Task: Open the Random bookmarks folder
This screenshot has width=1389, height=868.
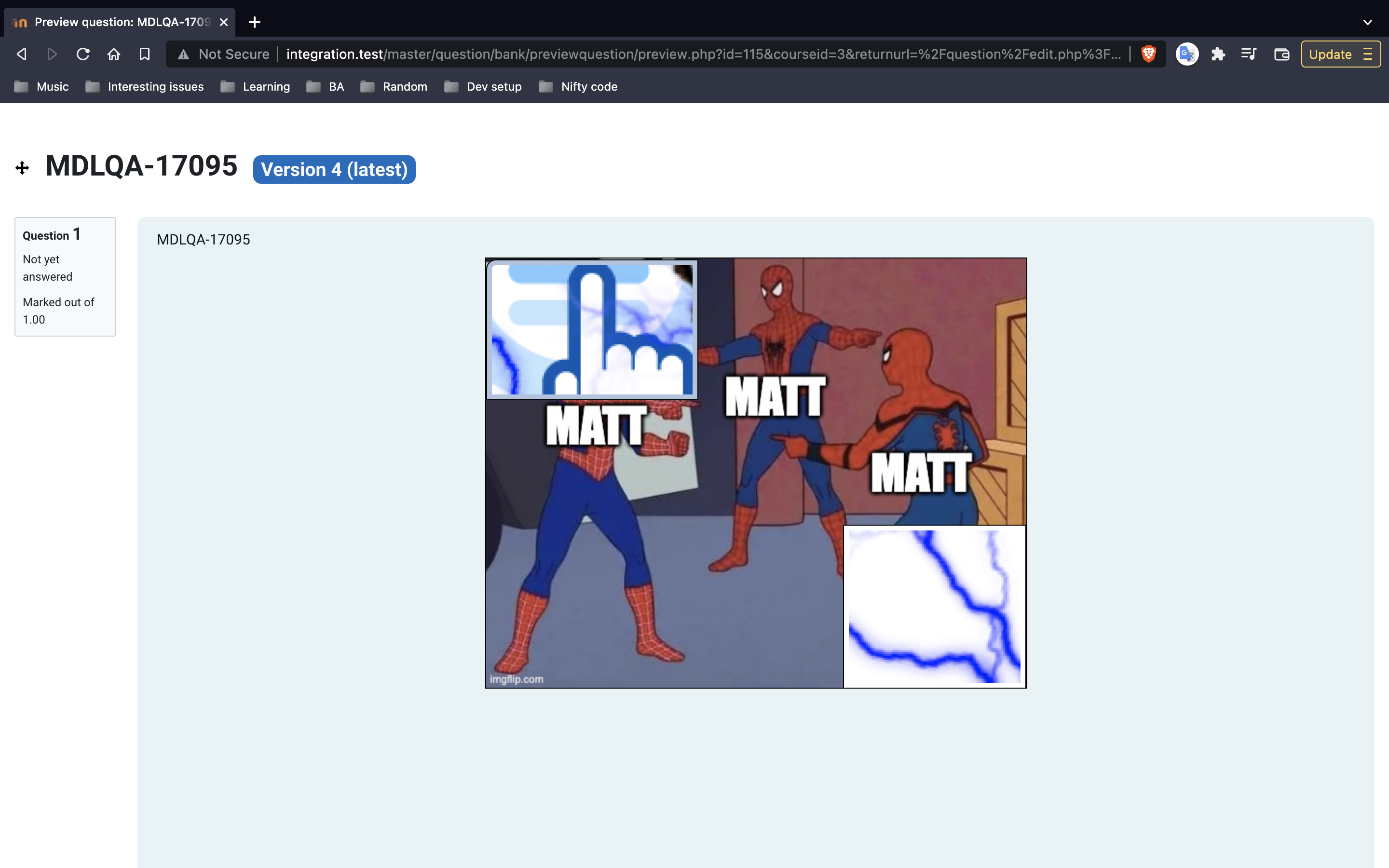Action: 394,87
